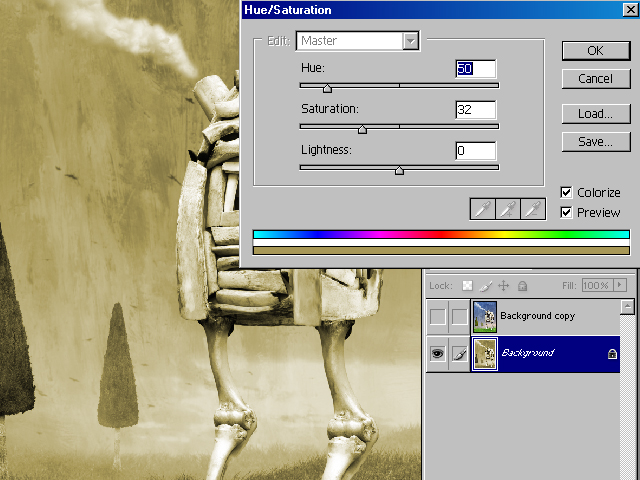Click the lock all padlock icon
The image size is (640, 480).
(520, 286)
